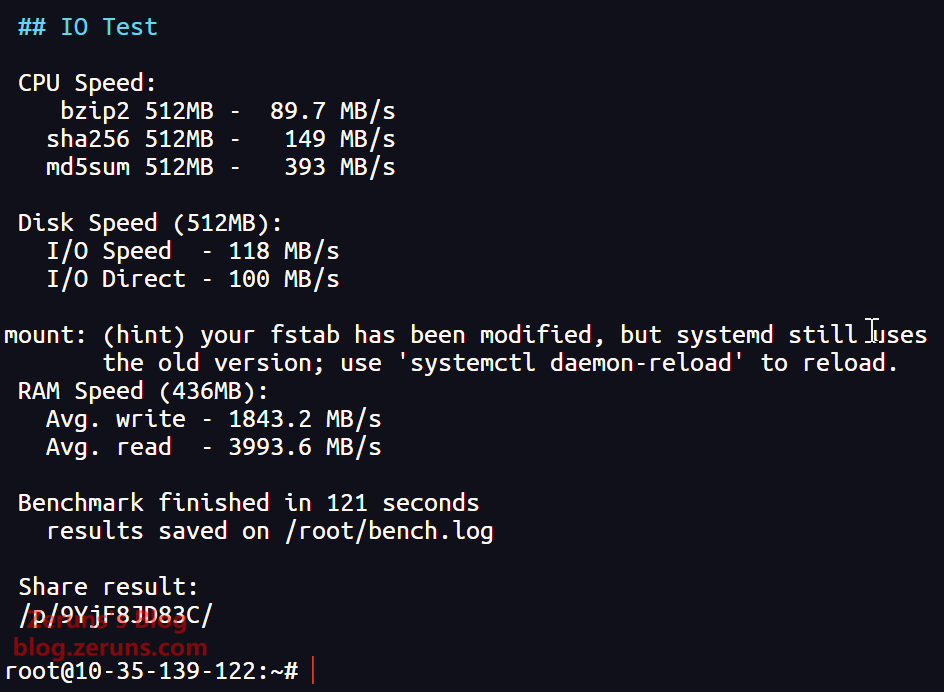Click the 'CPU Speed:' label
The image size is (944, 692).
[x=87, y=83]
